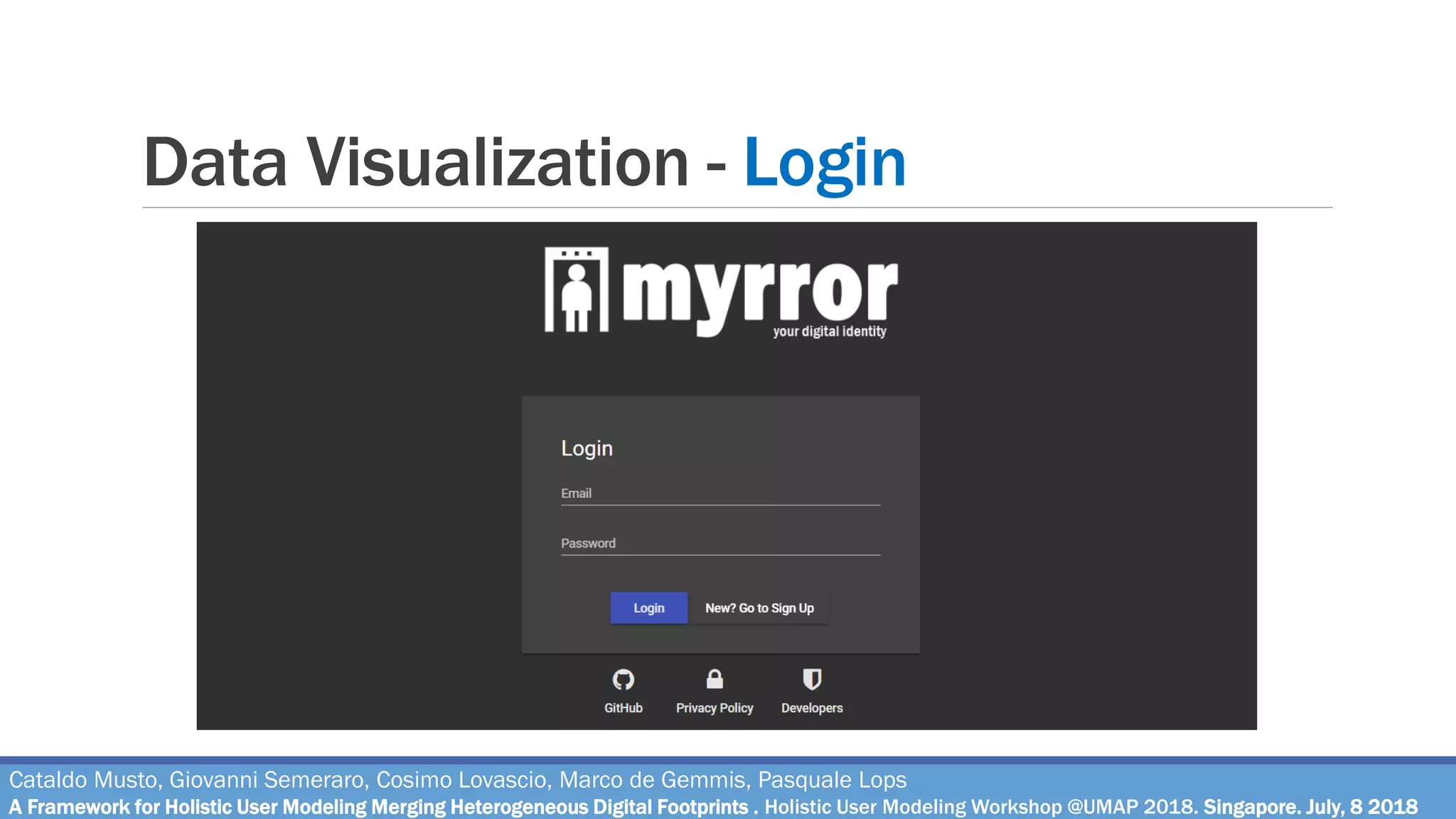1456x819 pixels.
Task: Open the New? Go to Sign Up button
Action: tap(759, 608)
